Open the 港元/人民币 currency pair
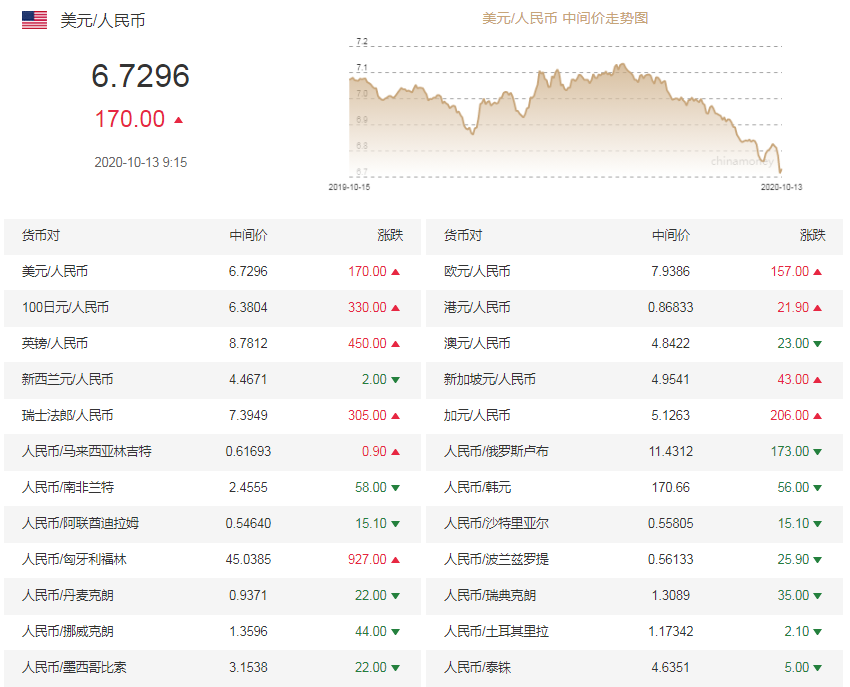Image resolution: width=850 pixels, height=687 pixels. 476,307
